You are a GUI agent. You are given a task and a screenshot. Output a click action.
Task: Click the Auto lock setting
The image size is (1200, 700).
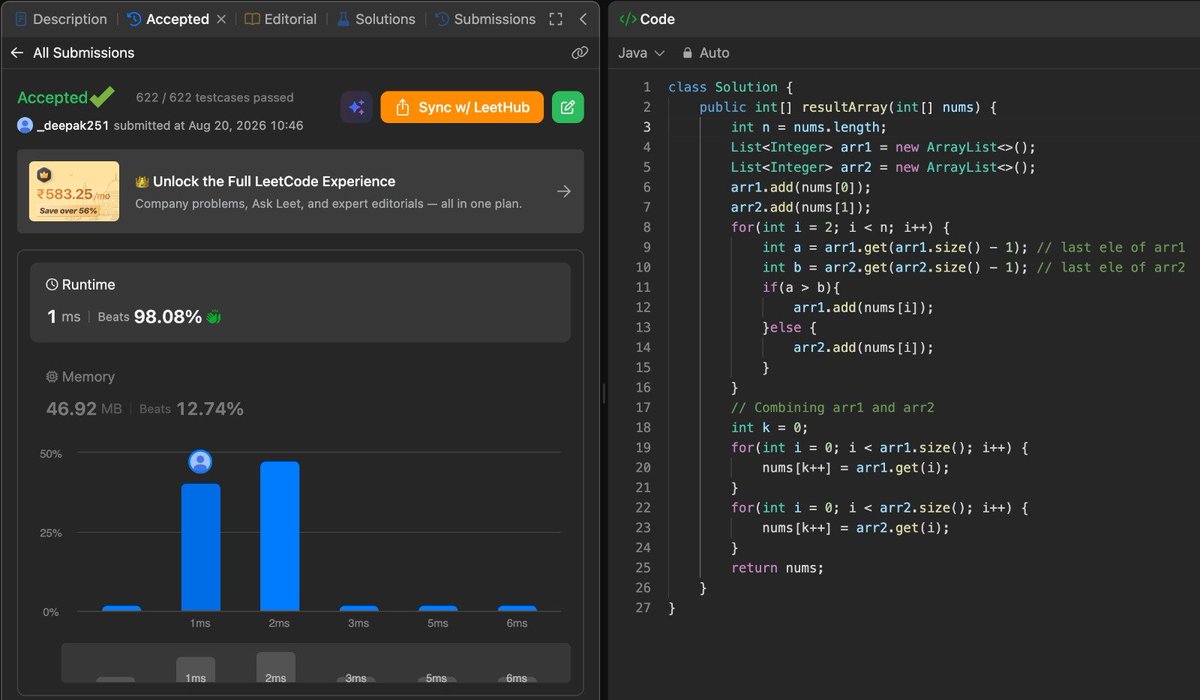click(x=705, y=53)
